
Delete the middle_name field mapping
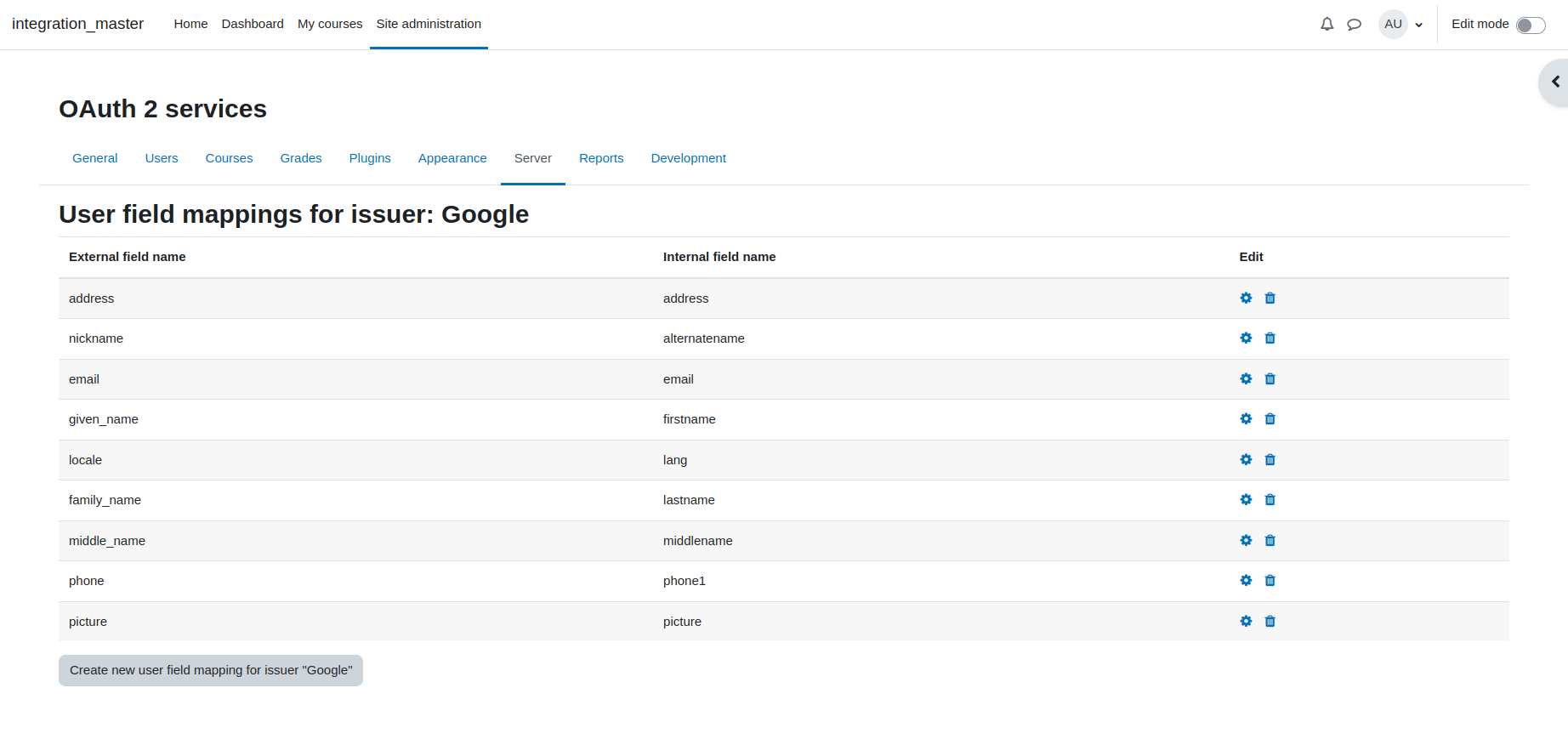1270,541
